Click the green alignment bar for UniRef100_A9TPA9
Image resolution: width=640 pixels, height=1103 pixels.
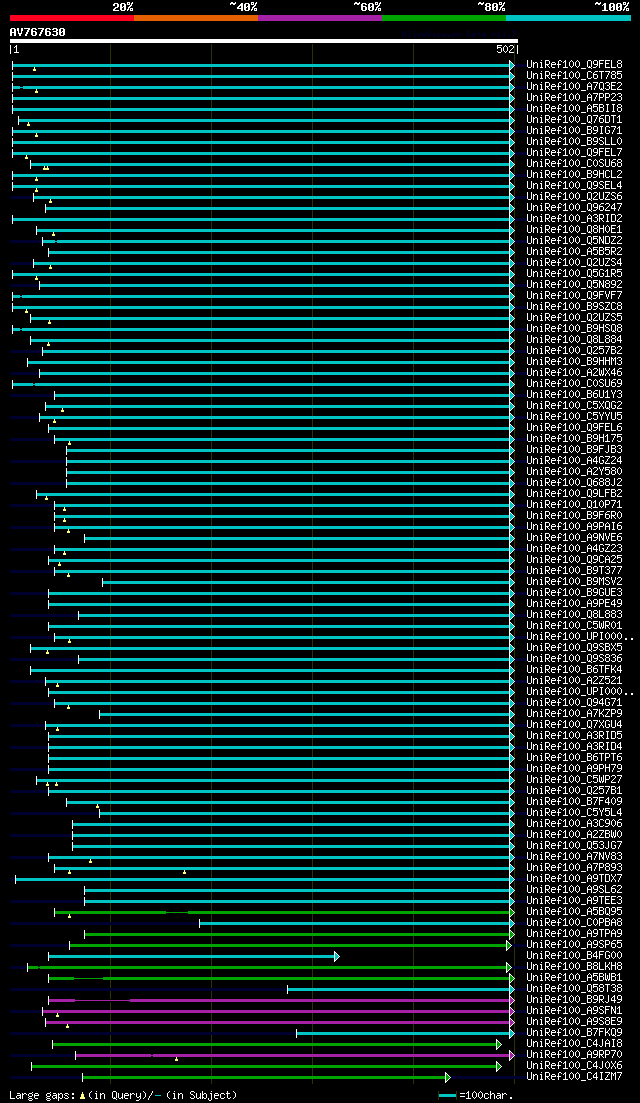pyautogui.click(x=300, y=934)
